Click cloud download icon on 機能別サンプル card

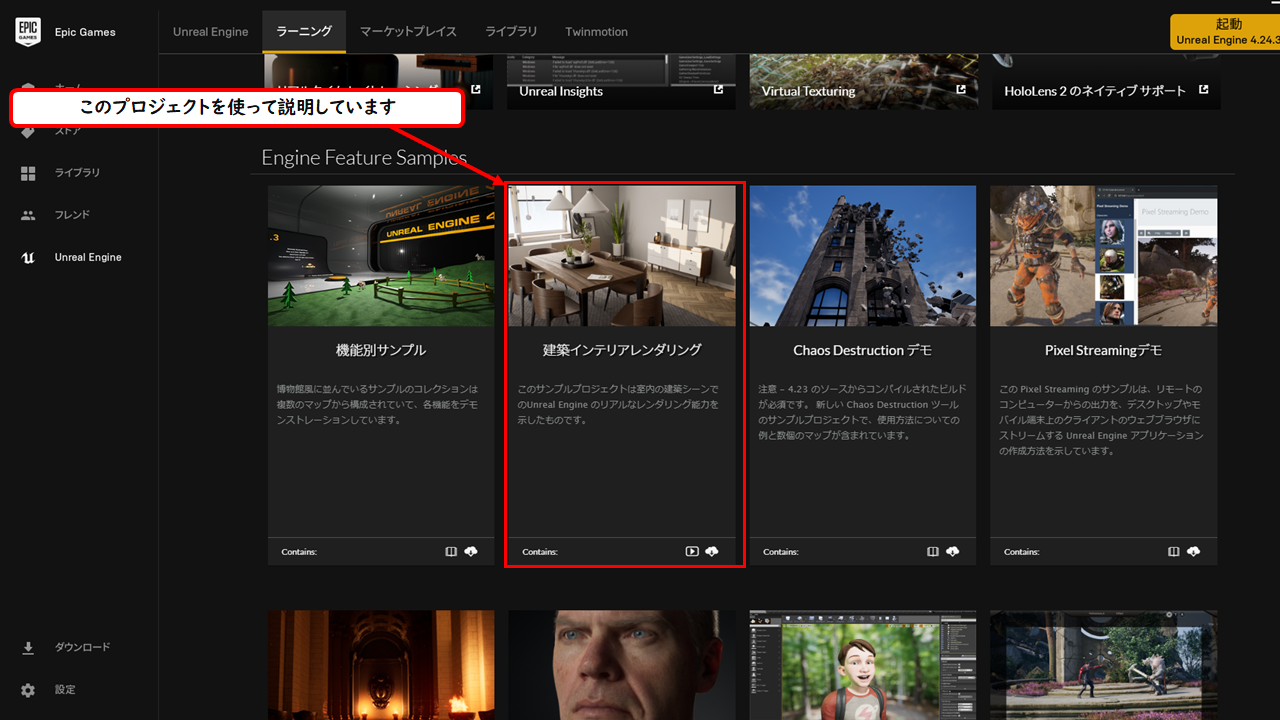[x=470, y=551]
